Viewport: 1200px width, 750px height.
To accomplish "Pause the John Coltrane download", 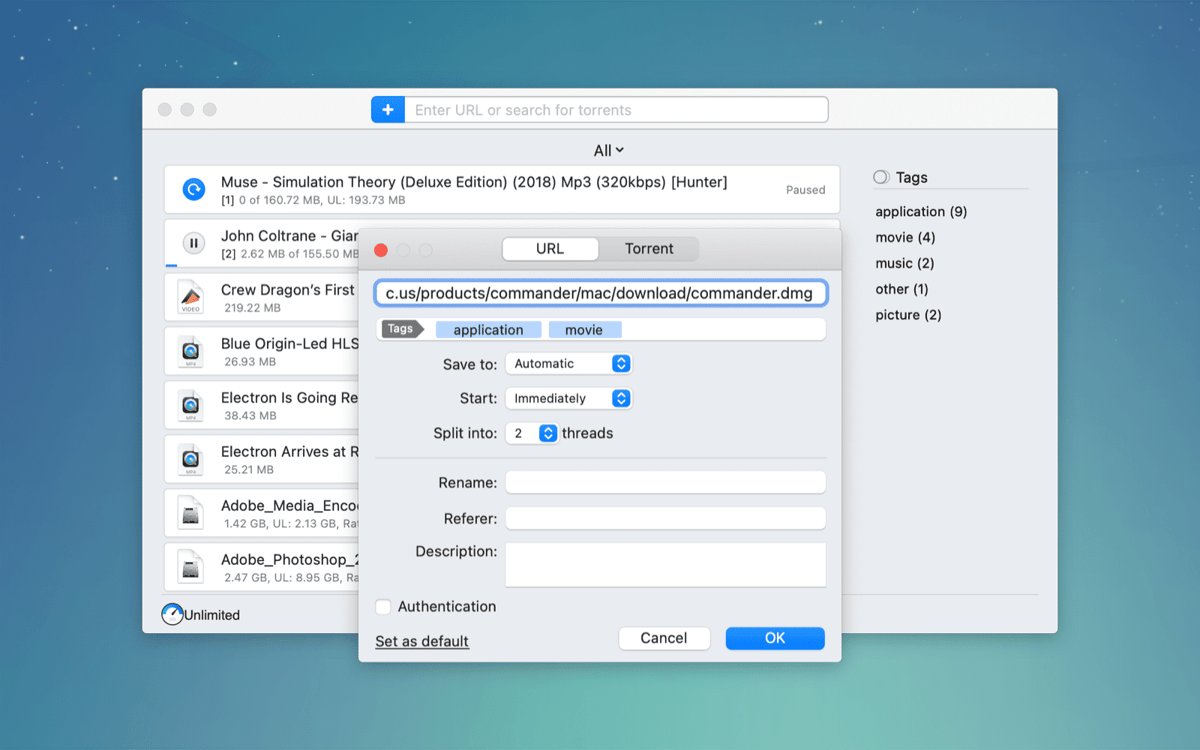I will click(193, 243).
